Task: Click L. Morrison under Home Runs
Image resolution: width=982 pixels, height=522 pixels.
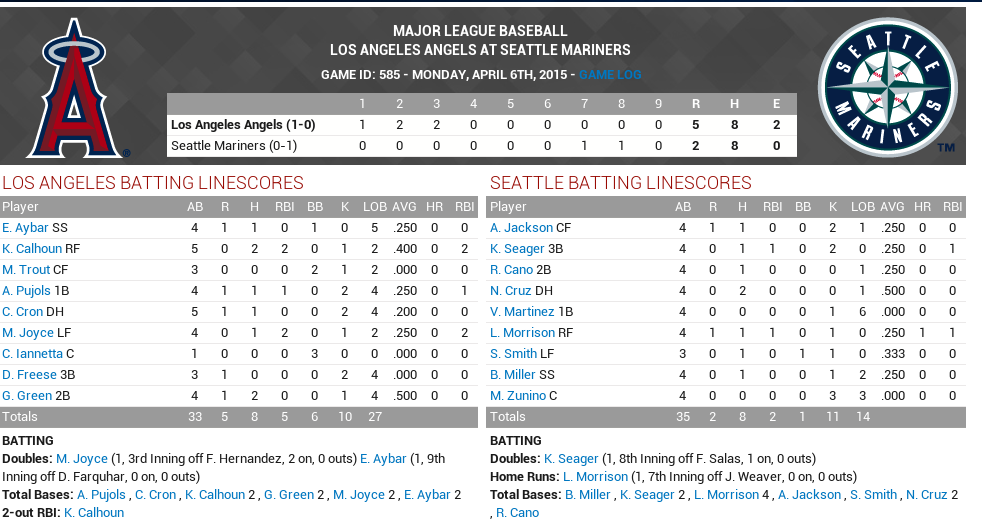Action: [x=595, y=477]
